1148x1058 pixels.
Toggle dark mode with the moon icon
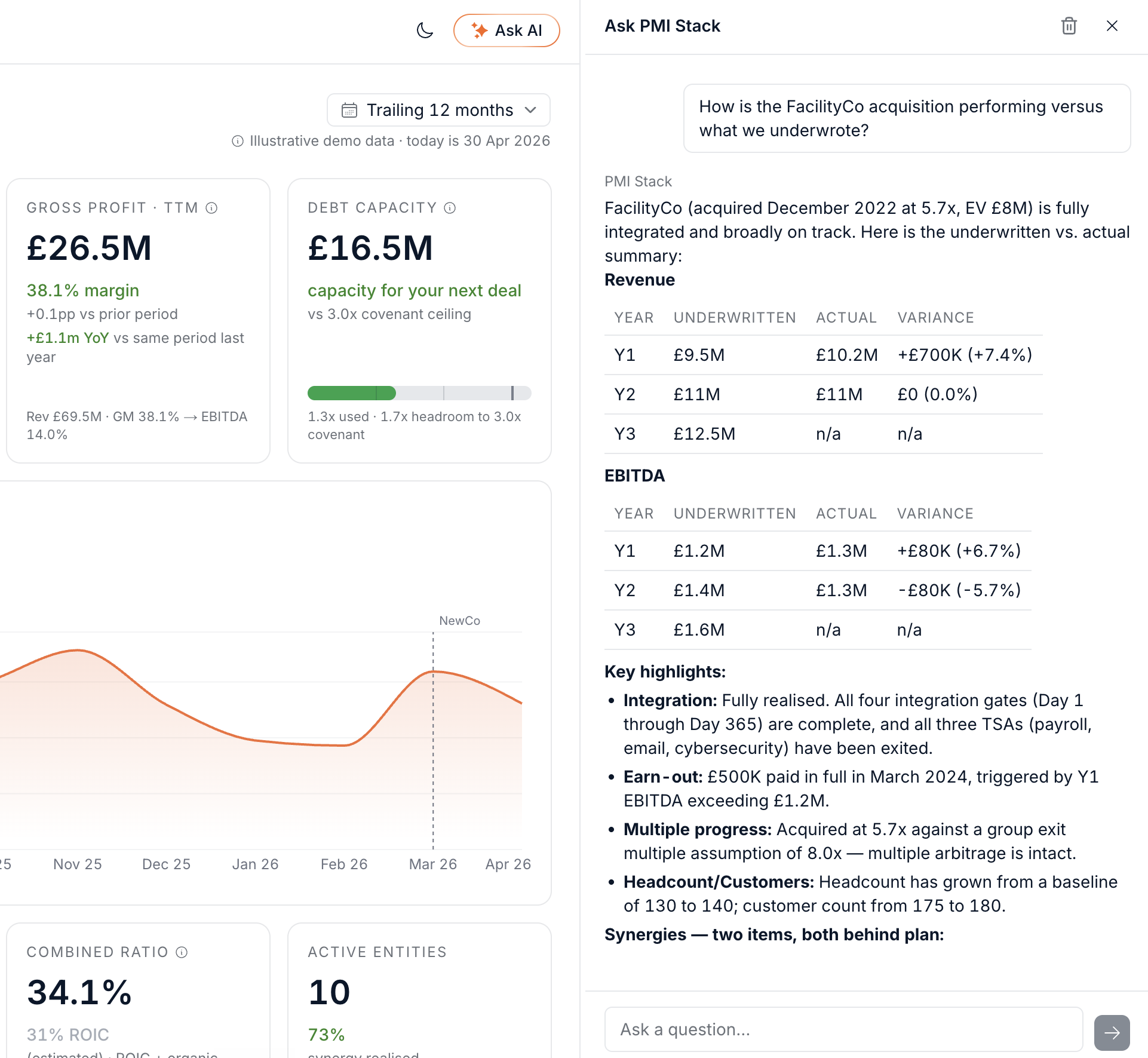(x=425, y=30)
